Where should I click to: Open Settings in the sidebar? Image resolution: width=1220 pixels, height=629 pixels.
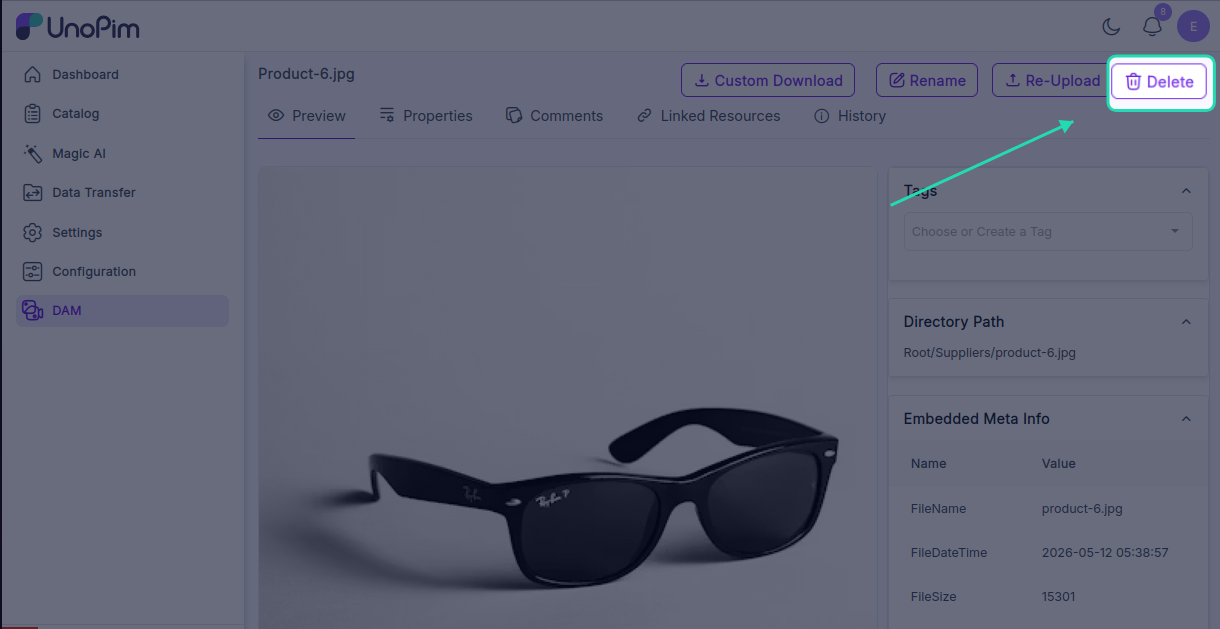(x=122, y=232)
